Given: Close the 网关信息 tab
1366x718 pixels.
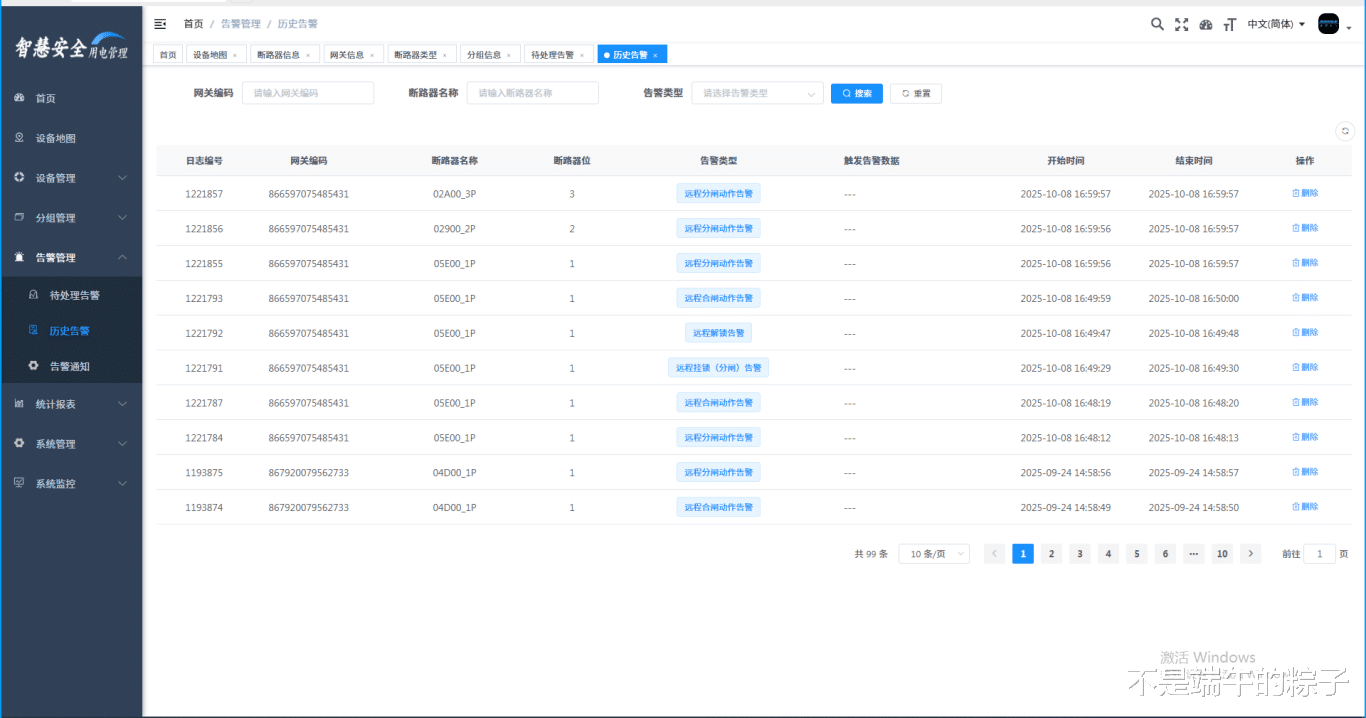Looking at the screenshot, I should coord(372,55).
